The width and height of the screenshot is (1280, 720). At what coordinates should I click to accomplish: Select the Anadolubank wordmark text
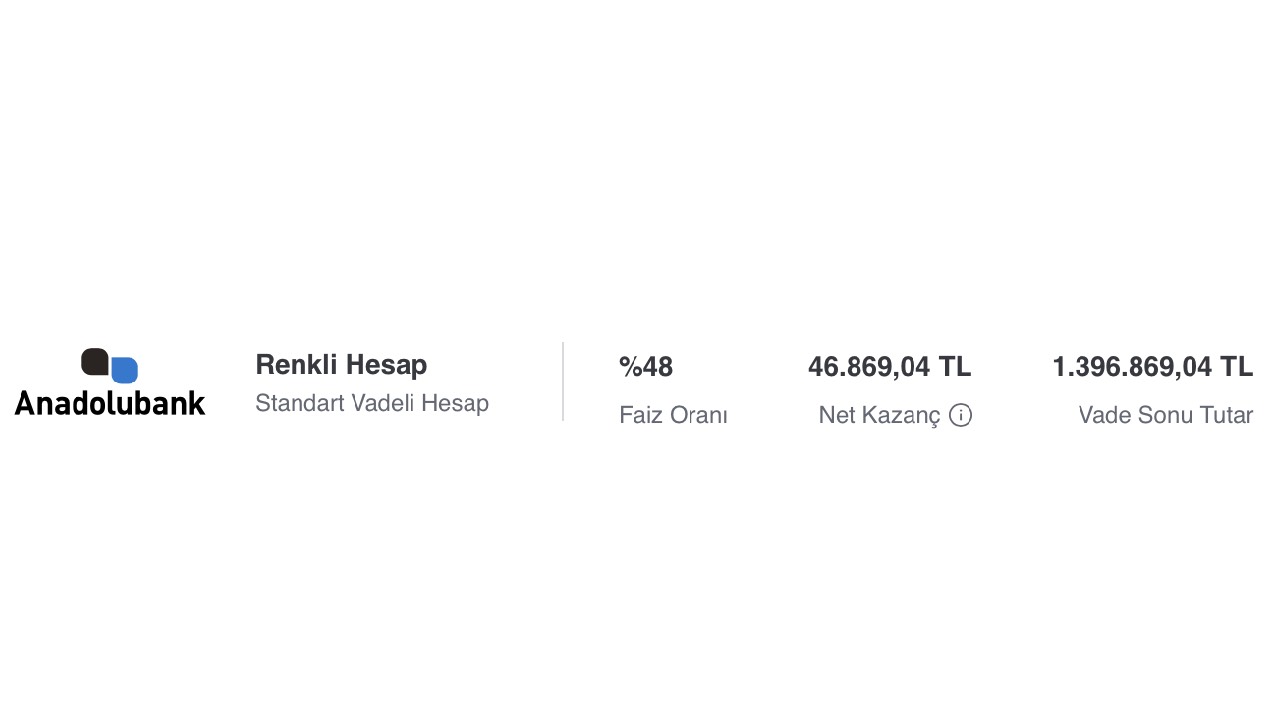[x=110, y=403]
